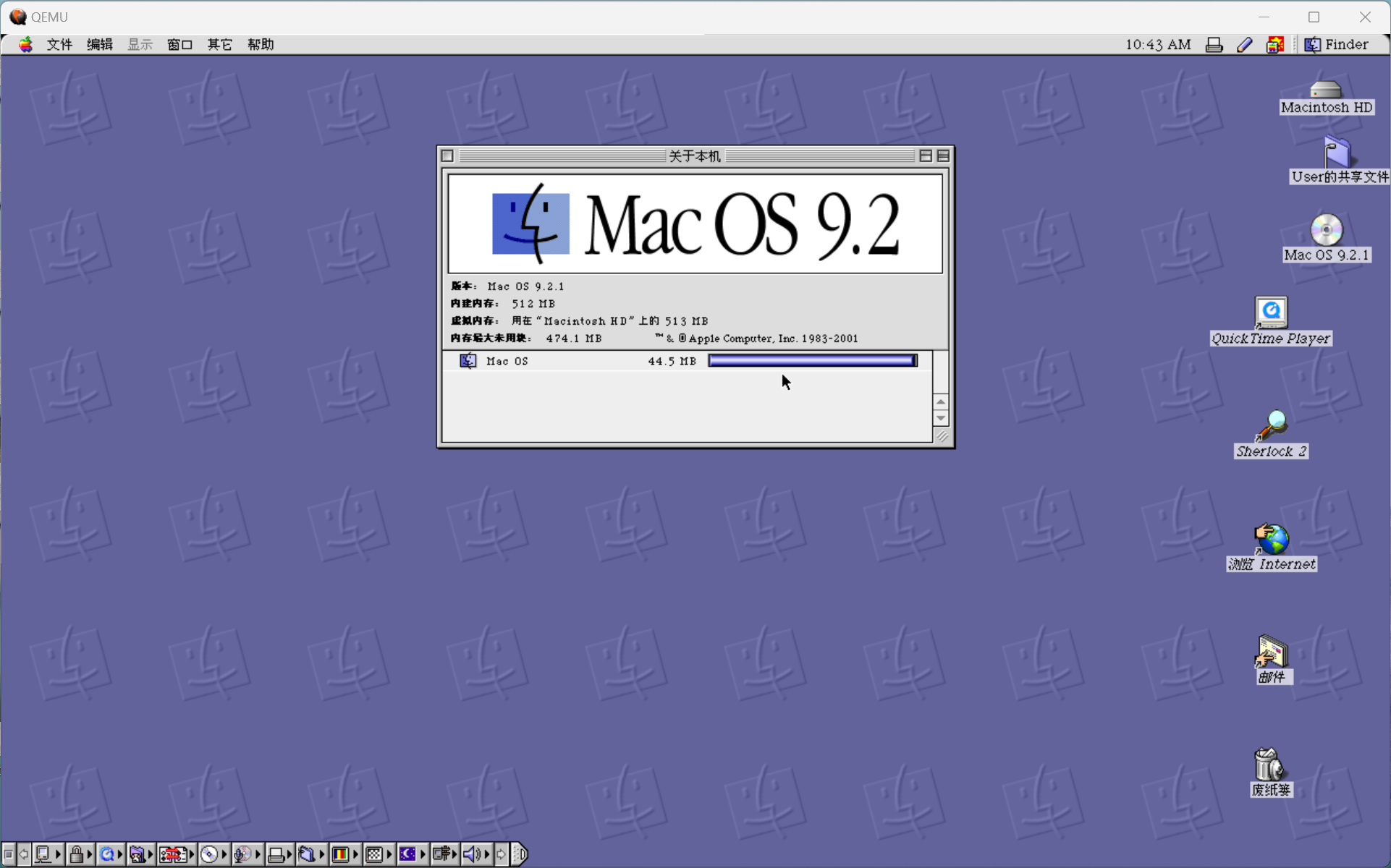
Task: Expand the printer selector strip arrow
Action: pyautogui.click(x=289, y=854)
